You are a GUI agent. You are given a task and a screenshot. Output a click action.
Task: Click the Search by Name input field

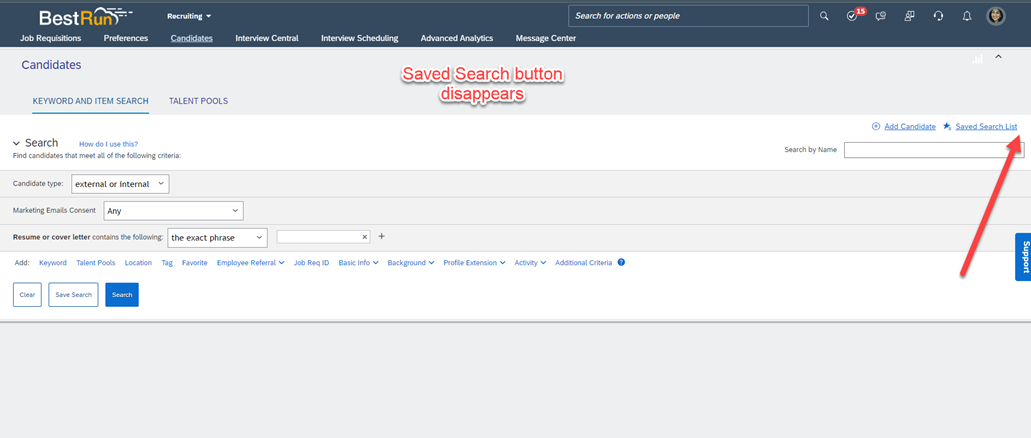pos(934,150)
